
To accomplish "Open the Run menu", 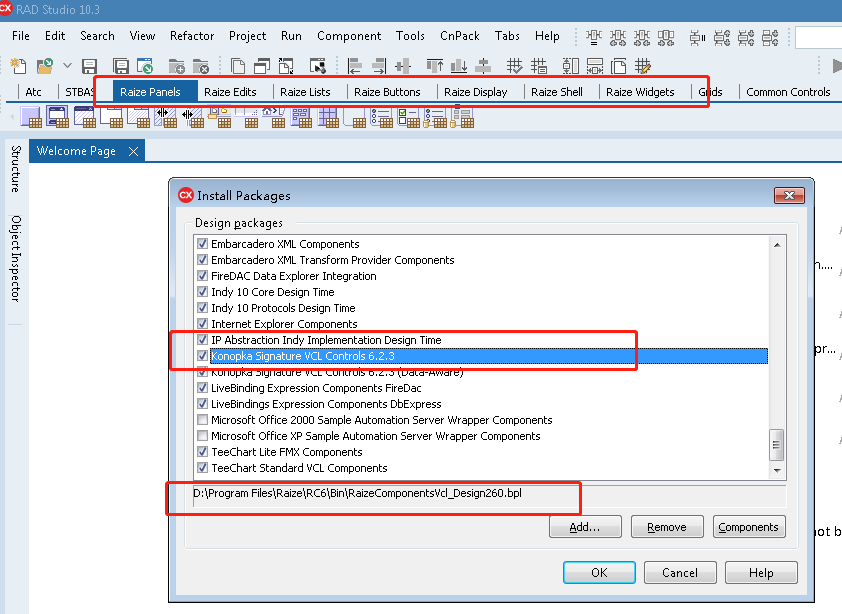I will (291, 36).
